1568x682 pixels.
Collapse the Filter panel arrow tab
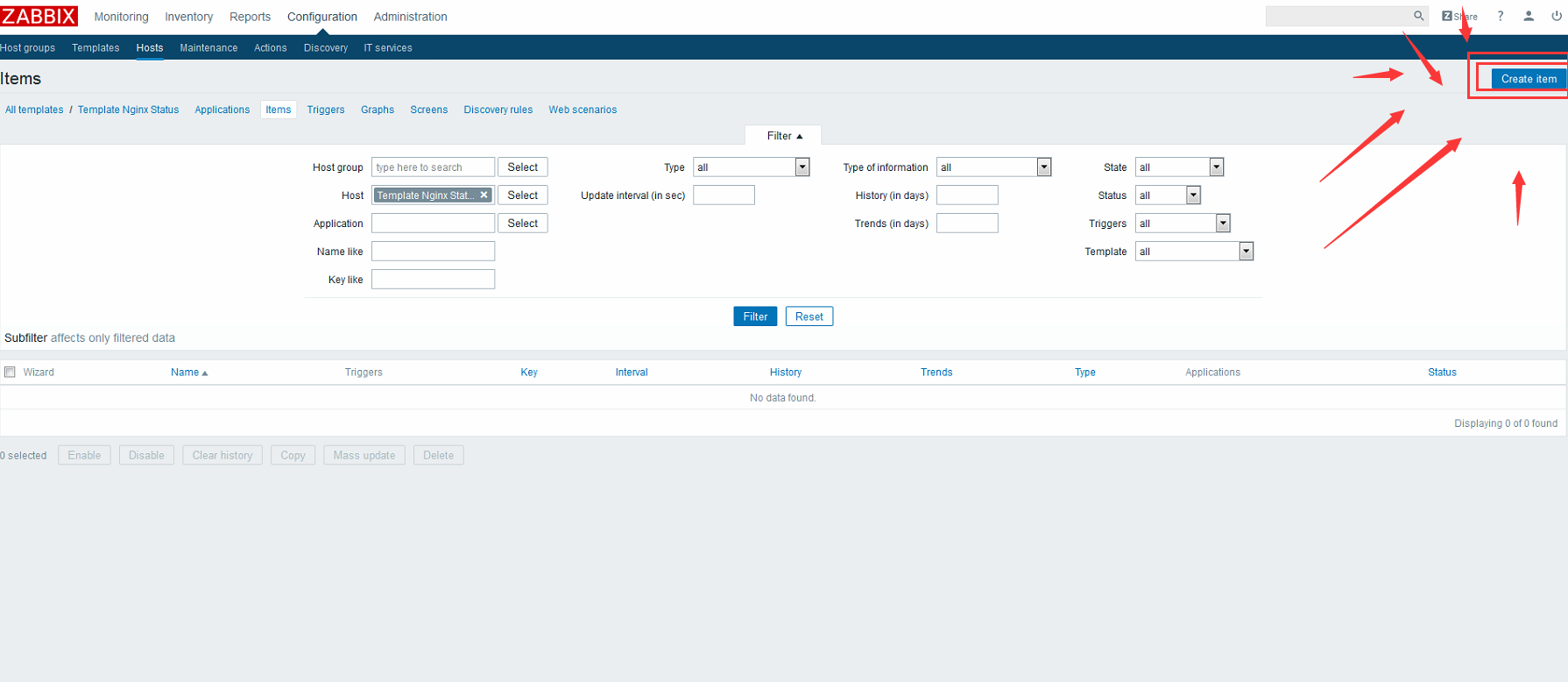784,136
